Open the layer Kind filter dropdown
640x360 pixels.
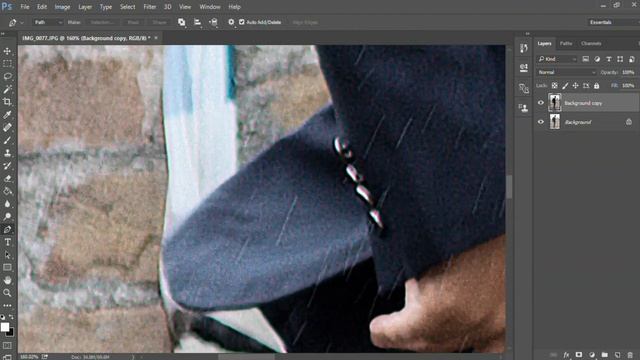[557, 59]
